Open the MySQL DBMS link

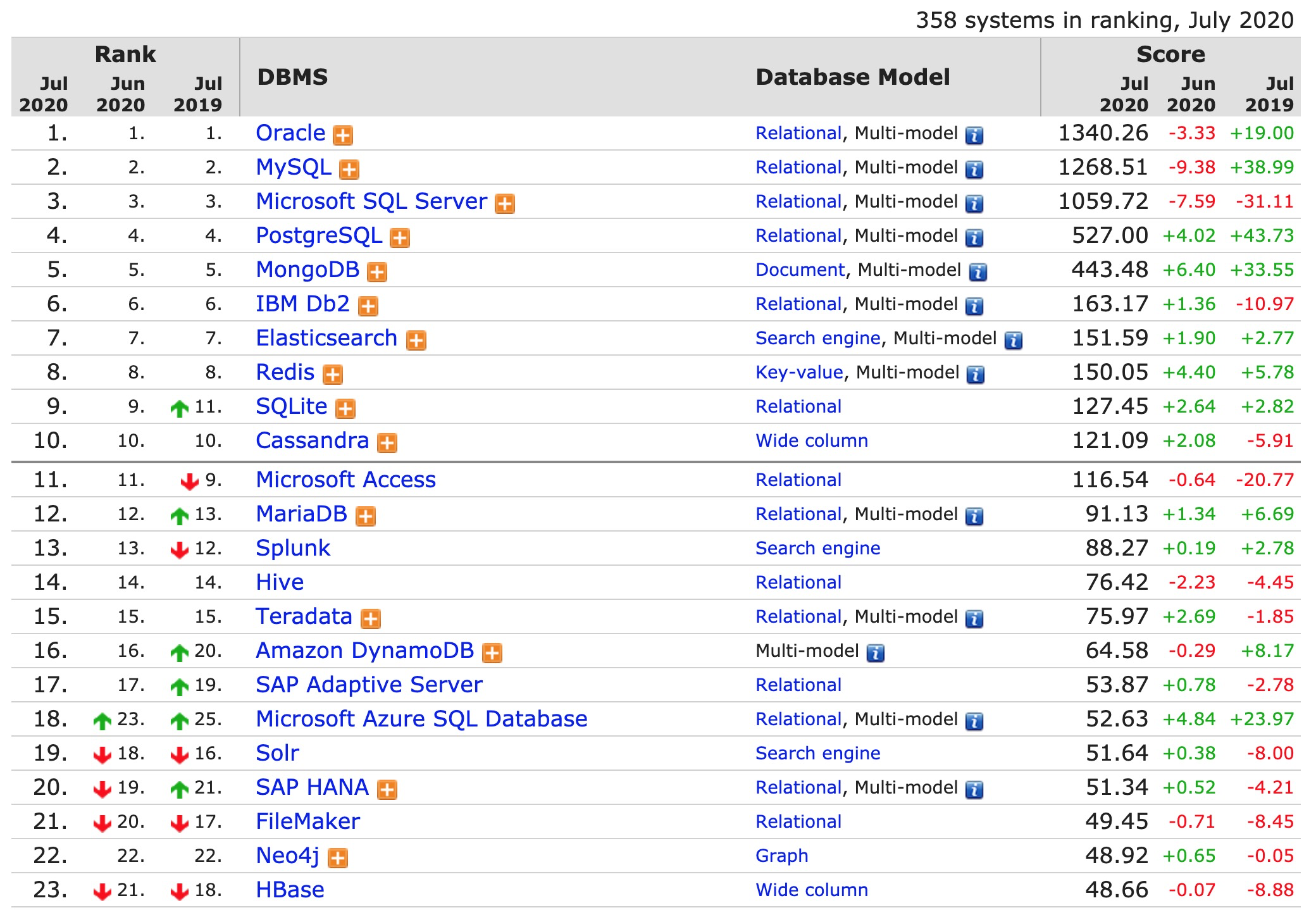[294, 167]
